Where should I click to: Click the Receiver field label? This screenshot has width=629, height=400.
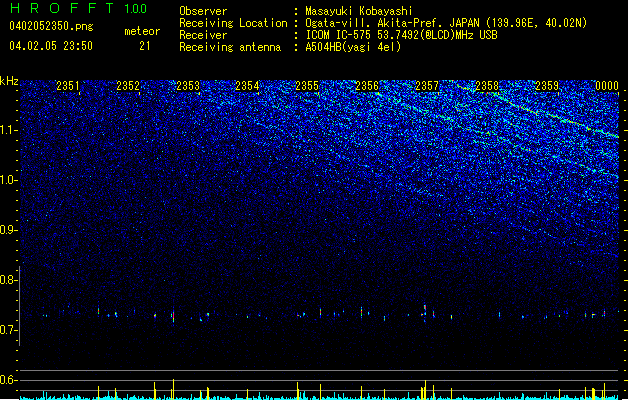click(203, 35)
